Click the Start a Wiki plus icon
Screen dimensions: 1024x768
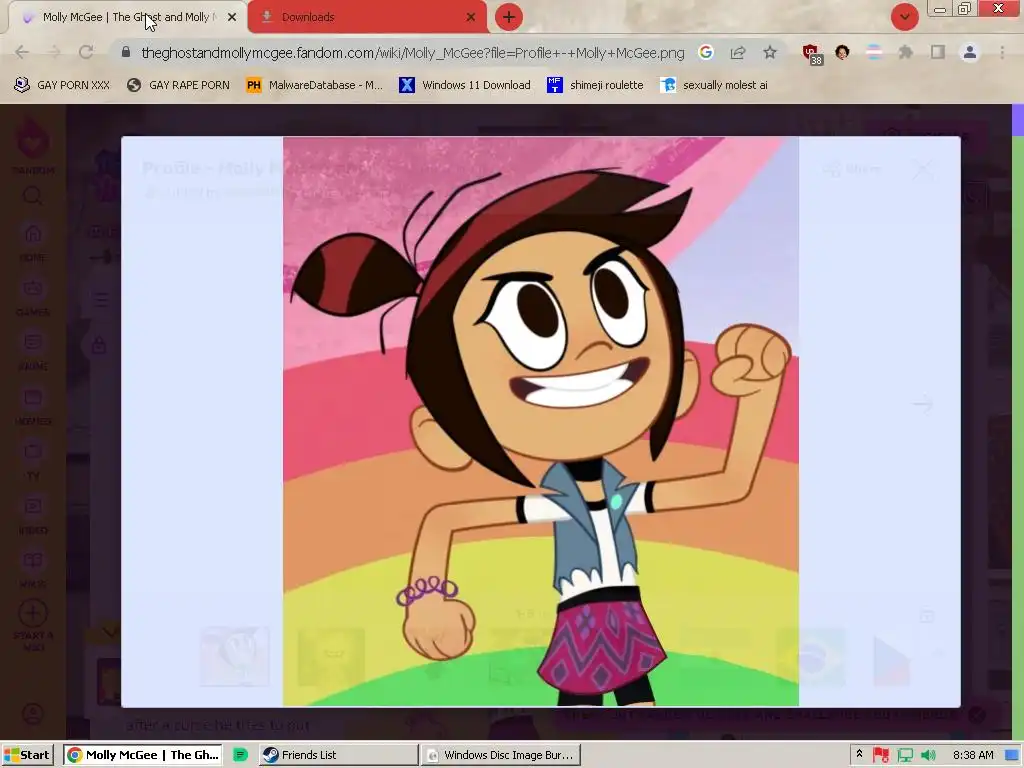click(33, 613)
